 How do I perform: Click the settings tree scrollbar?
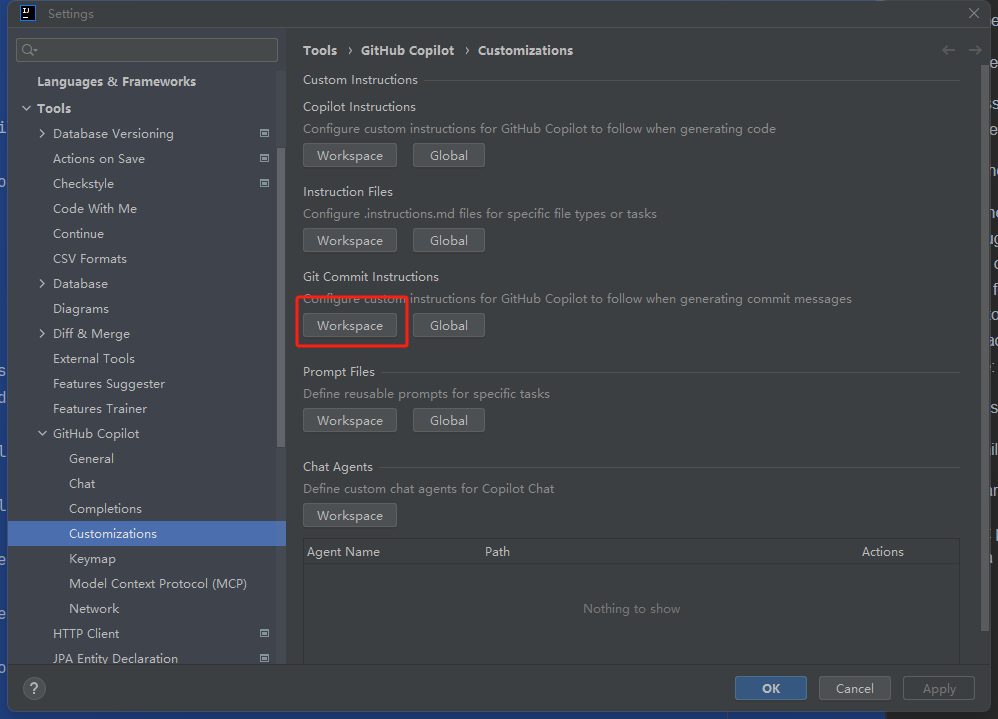(281, 297)
